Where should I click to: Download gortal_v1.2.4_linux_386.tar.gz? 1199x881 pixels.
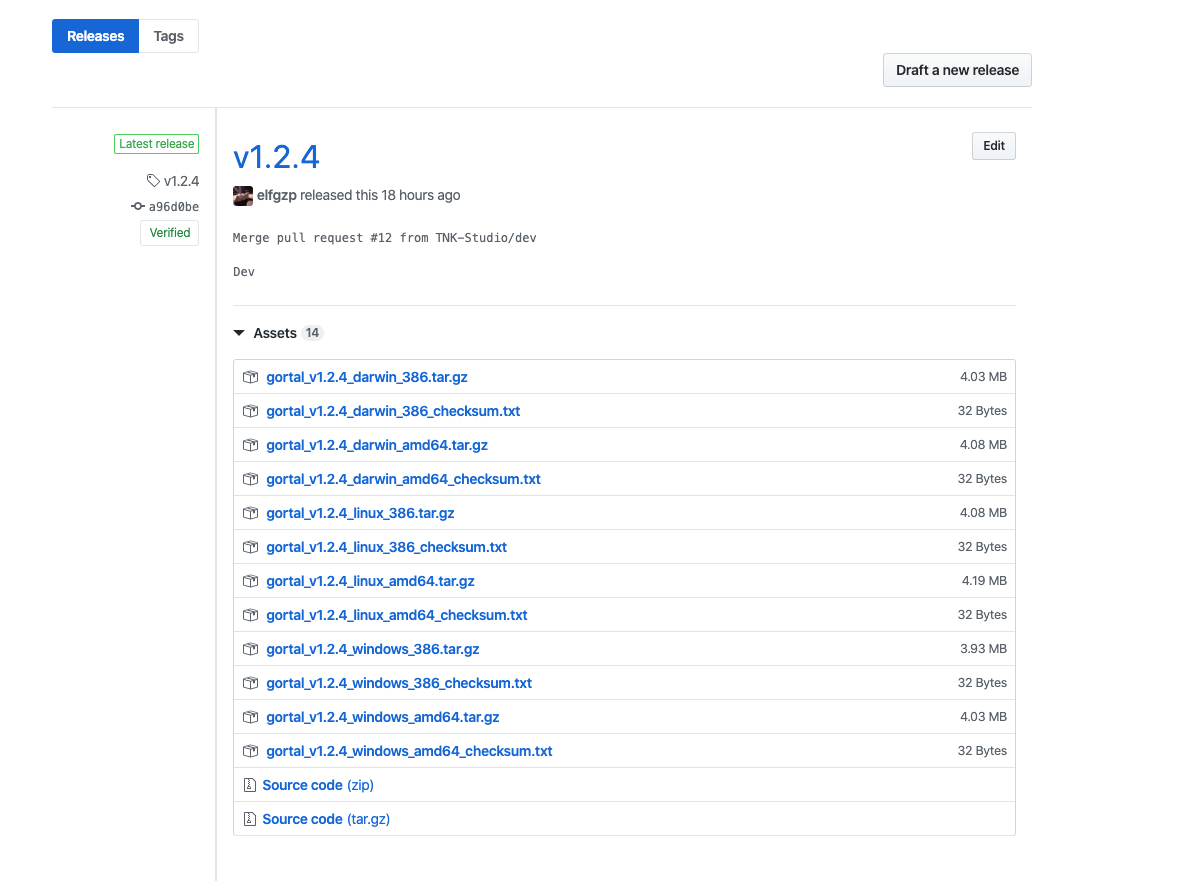click(360, 513)
